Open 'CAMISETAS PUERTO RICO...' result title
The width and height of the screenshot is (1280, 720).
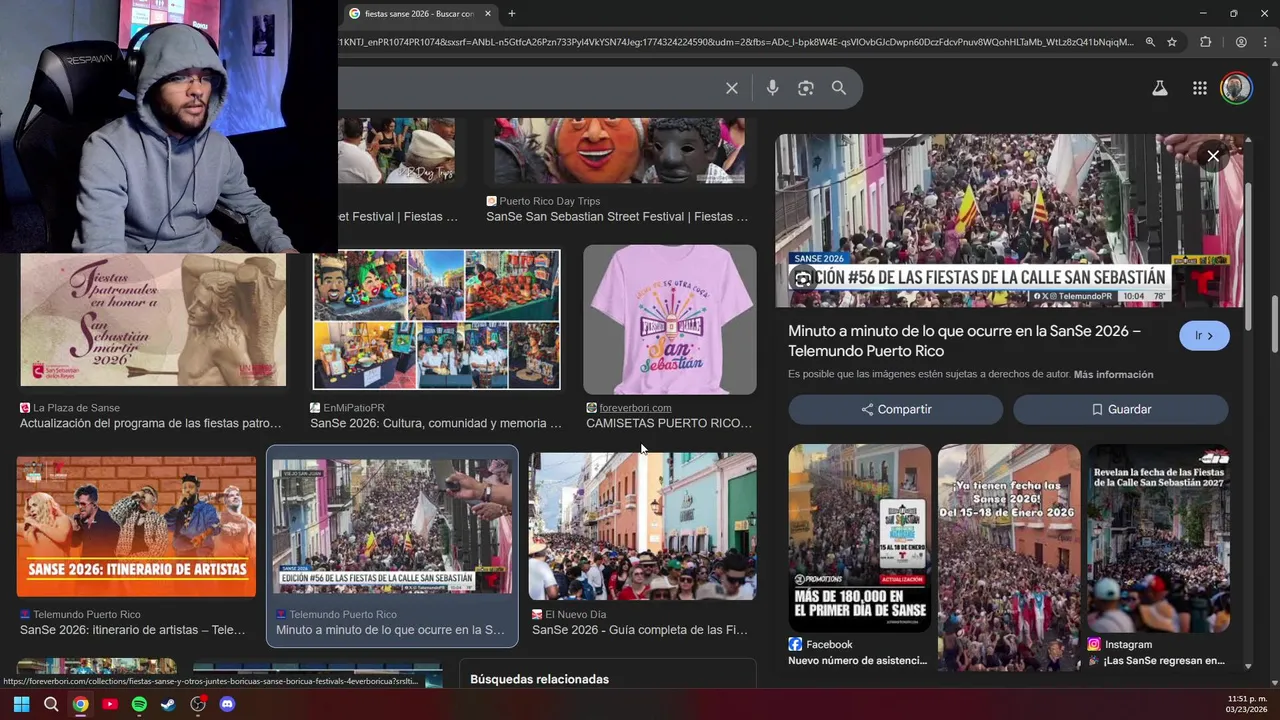pyautogui.click(x=669, y=424)
